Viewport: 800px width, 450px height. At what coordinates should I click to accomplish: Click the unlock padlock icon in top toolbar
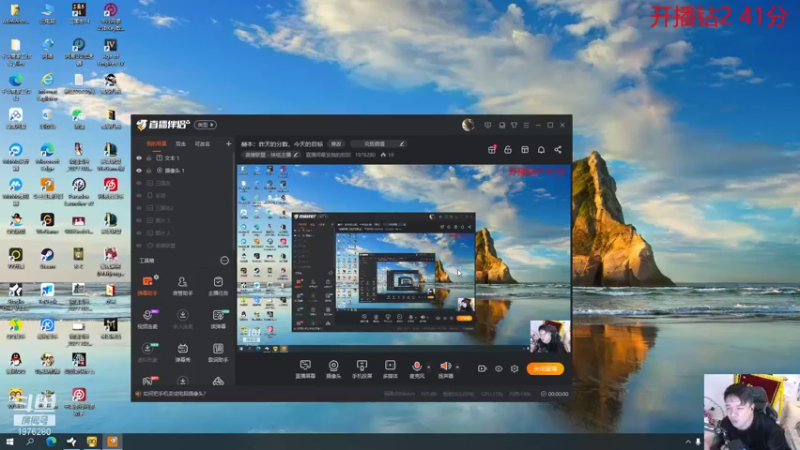[508, 149]
